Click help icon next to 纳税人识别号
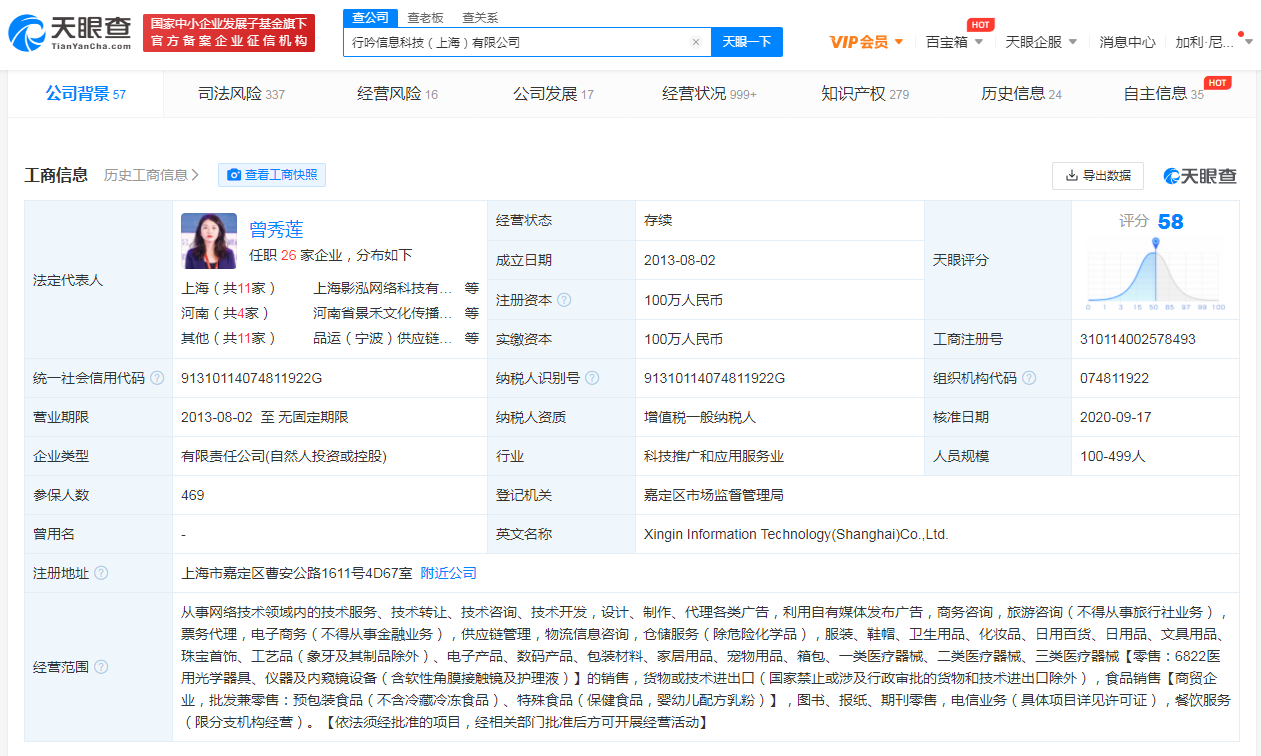The image size is (1261, 756). pyautogui.click(x=592, y=378)
